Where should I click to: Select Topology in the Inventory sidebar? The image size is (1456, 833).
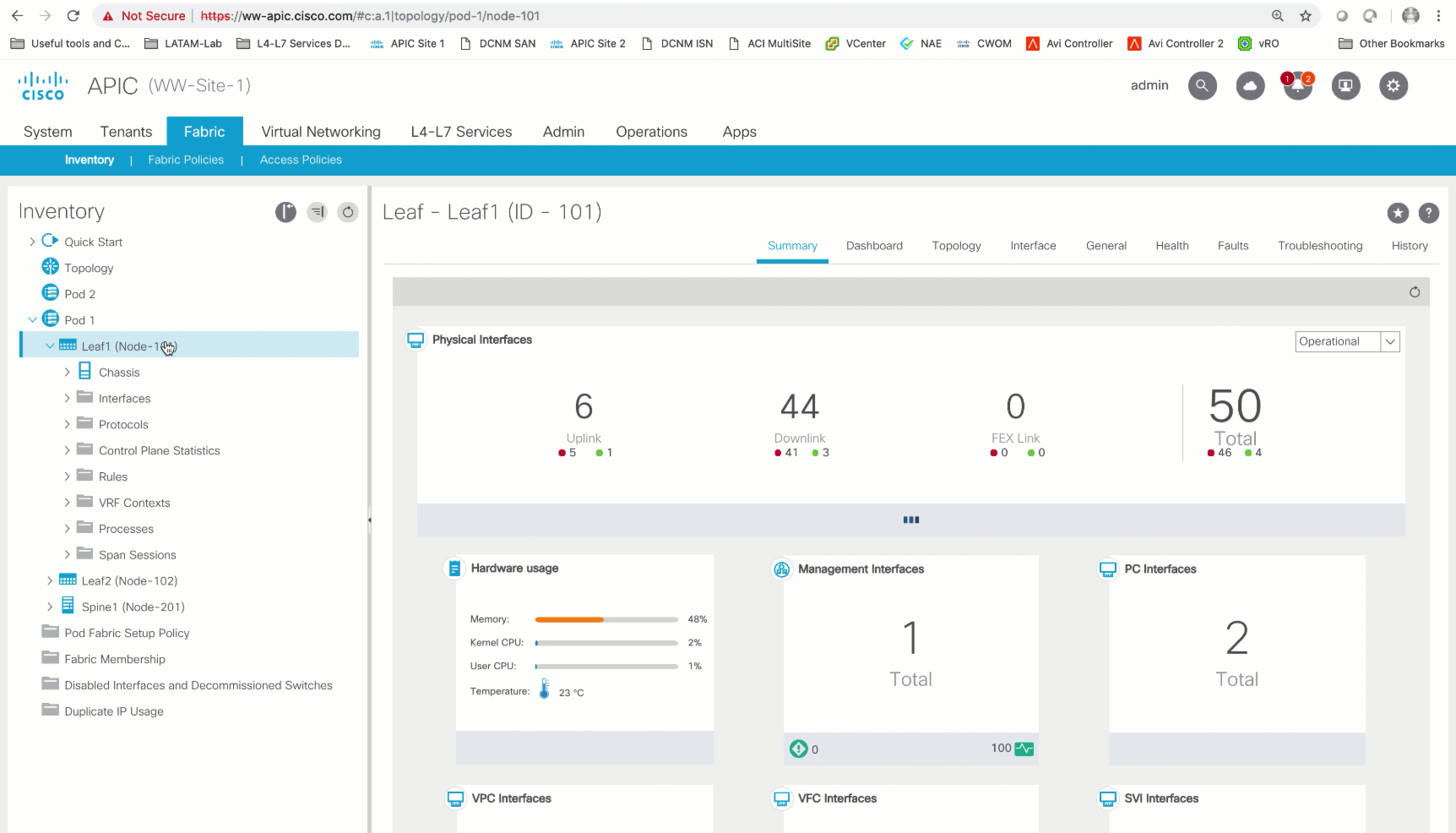click(x=88, y=267)
